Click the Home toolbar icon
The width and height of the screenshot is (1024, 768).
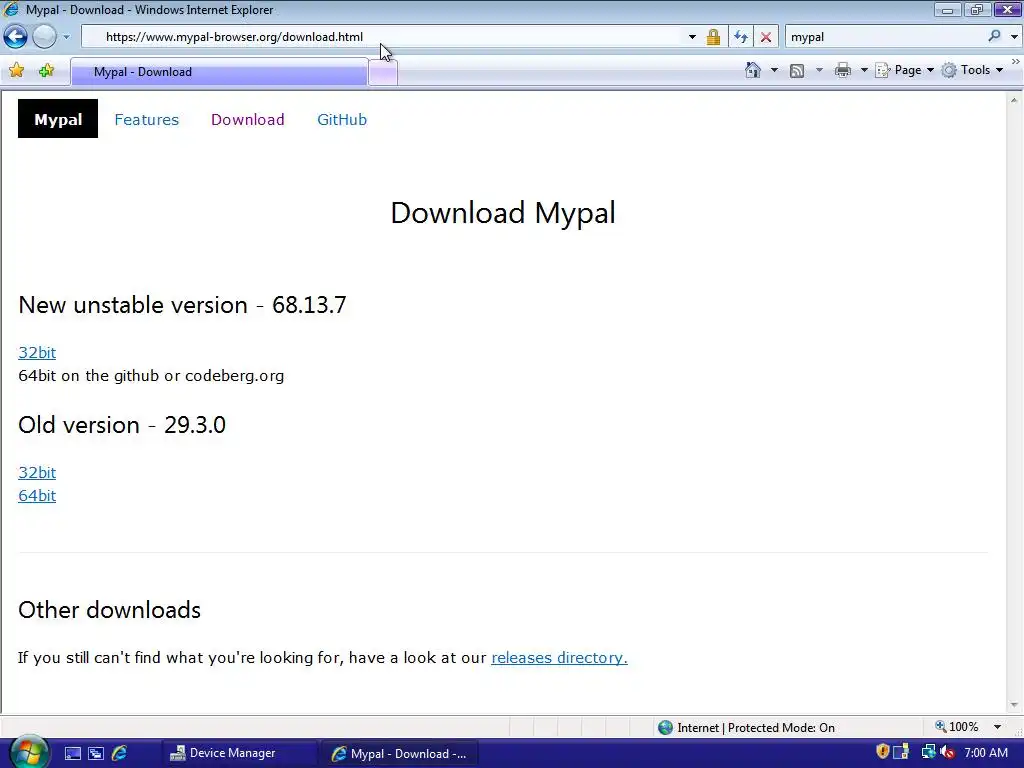(x=752, y=70)
